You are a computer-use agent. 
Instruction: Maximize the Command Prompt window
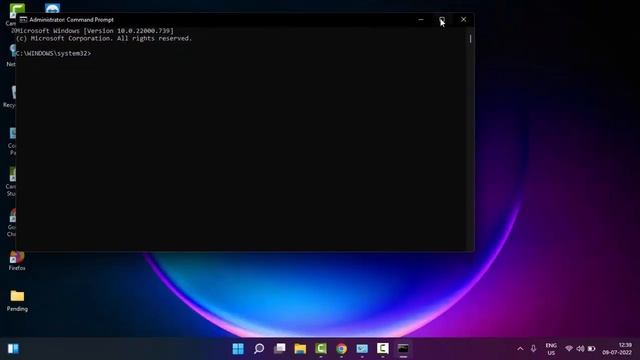[442, 20]
